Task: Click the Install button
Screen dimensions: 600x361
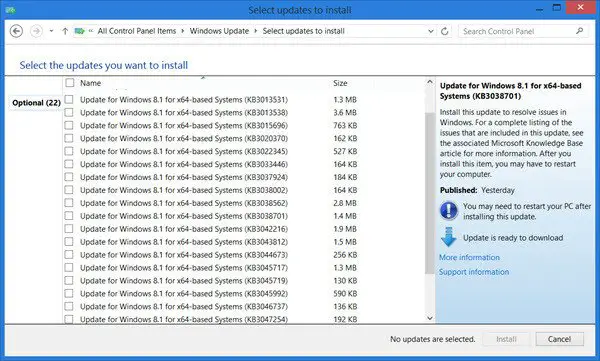Action: [x=506, y=339]
